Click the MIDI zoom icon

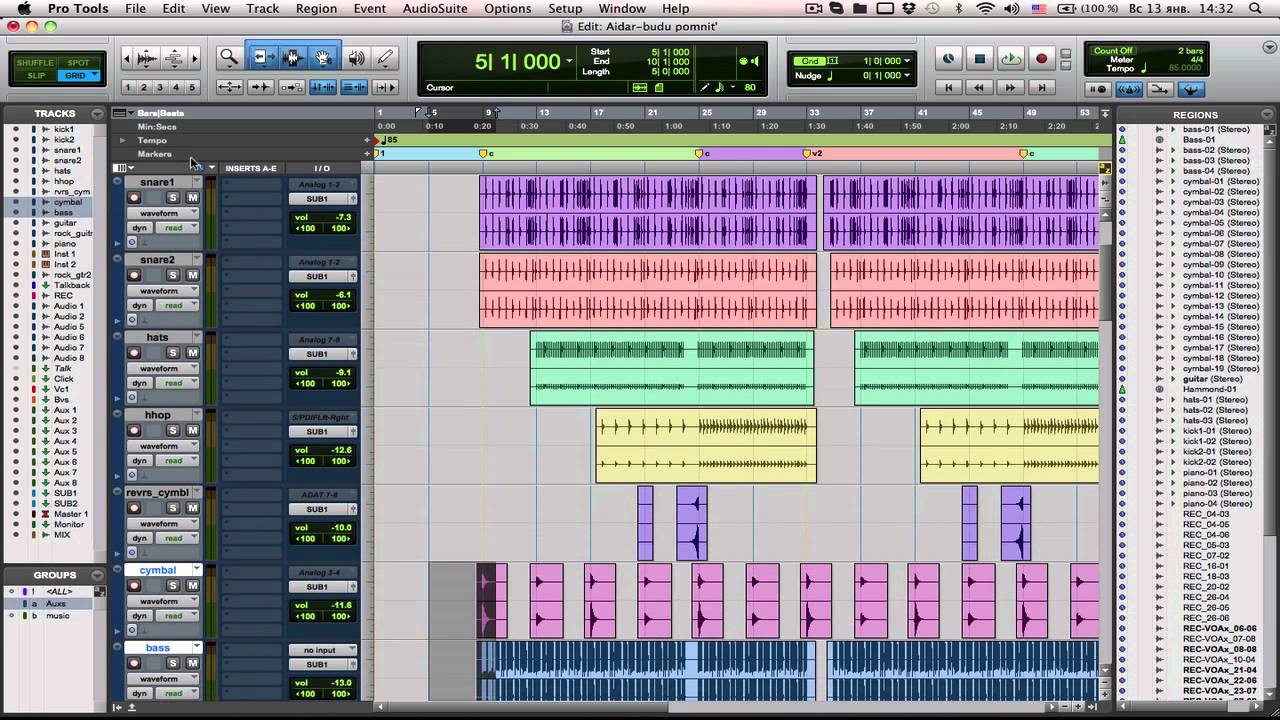pos(174,58)
